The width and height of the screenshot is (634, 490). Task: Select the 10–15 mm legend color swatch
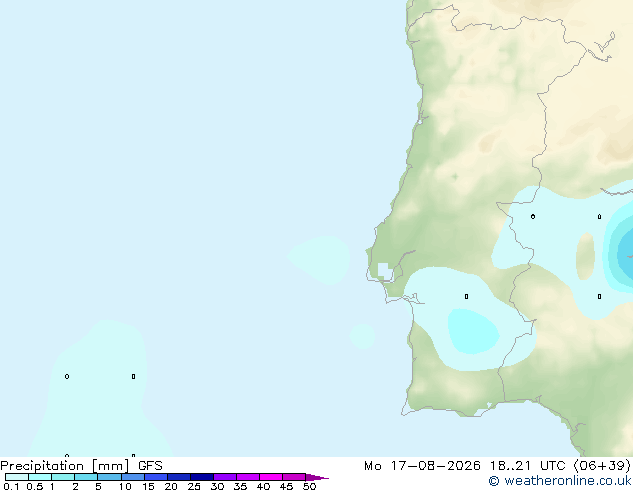(133, 477)
